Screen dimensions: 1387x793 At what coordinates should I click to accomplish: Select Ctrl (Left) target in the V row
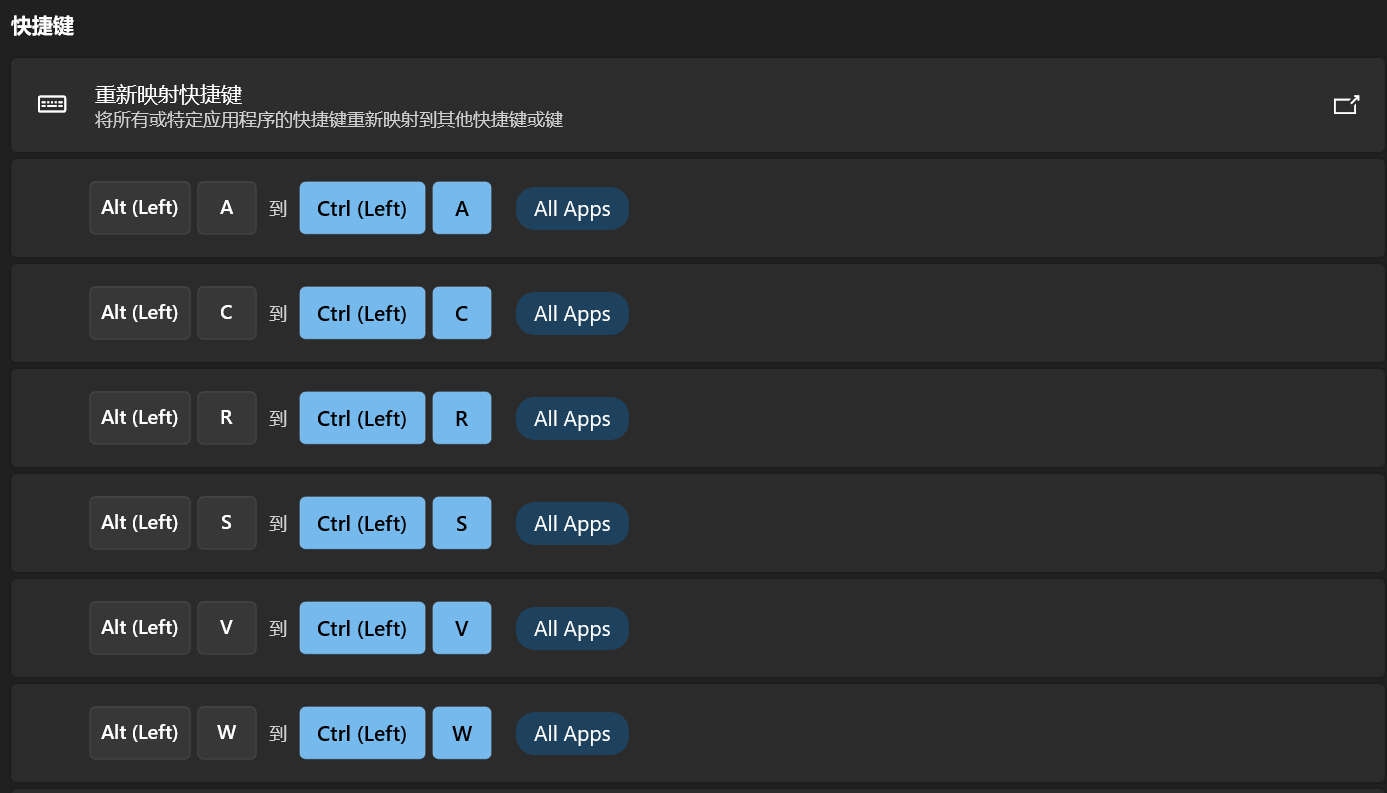362,628
